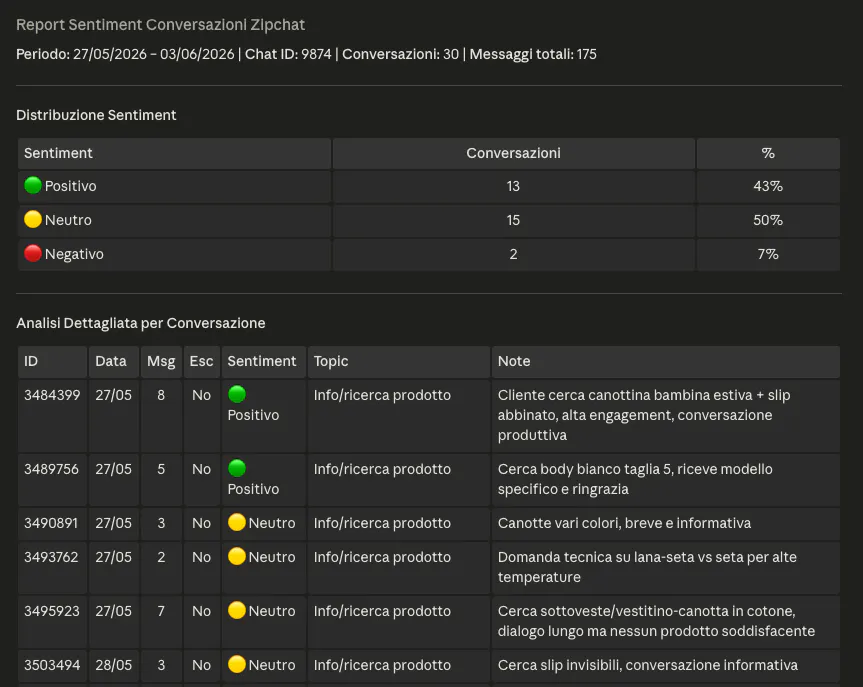Click the Neutro count cell '15'
The height and width of the screenshot is (687, 863).
coord(514,221)
